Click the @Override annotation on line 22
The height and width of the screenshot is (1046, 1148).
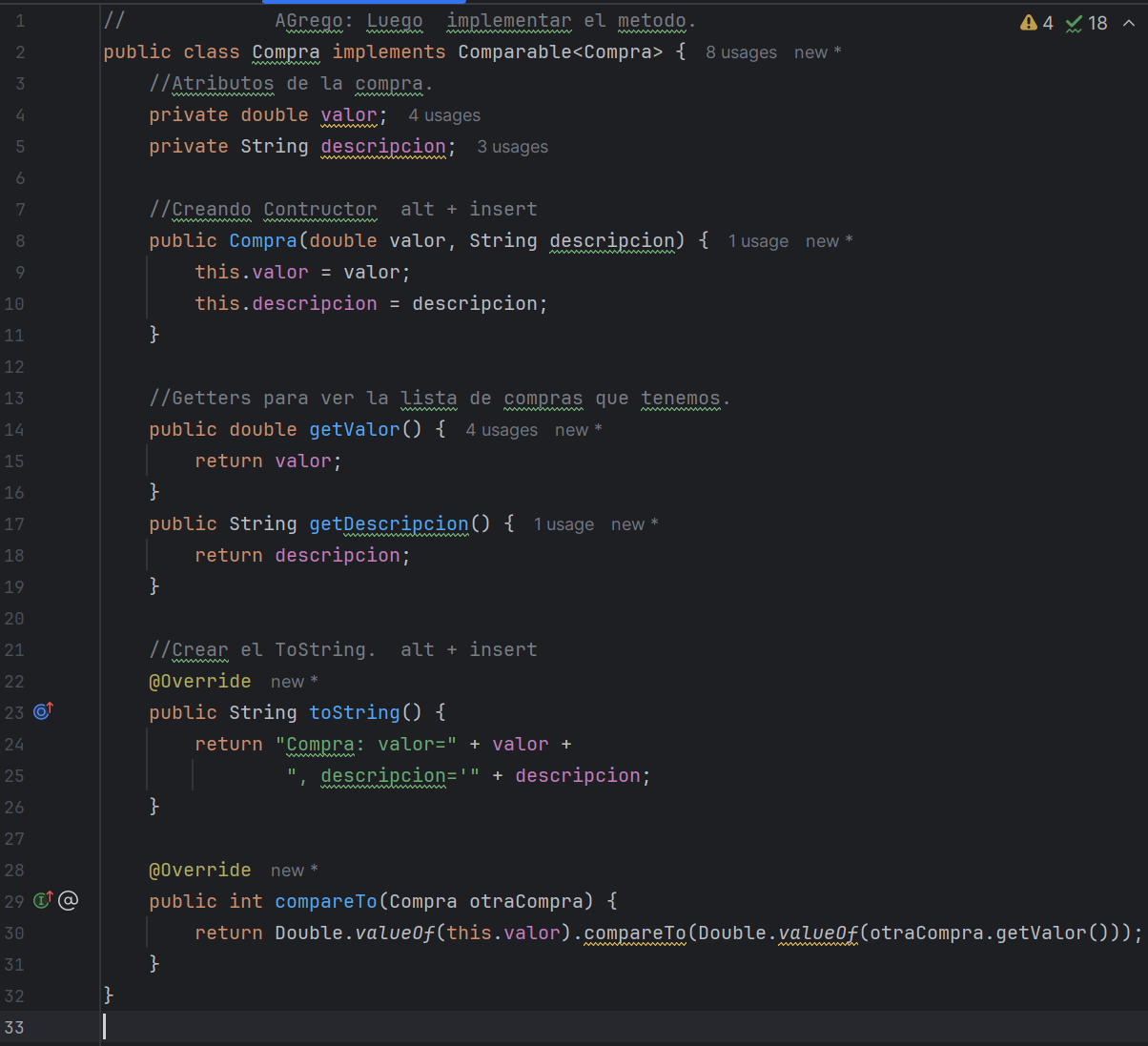tap(200, 681)
